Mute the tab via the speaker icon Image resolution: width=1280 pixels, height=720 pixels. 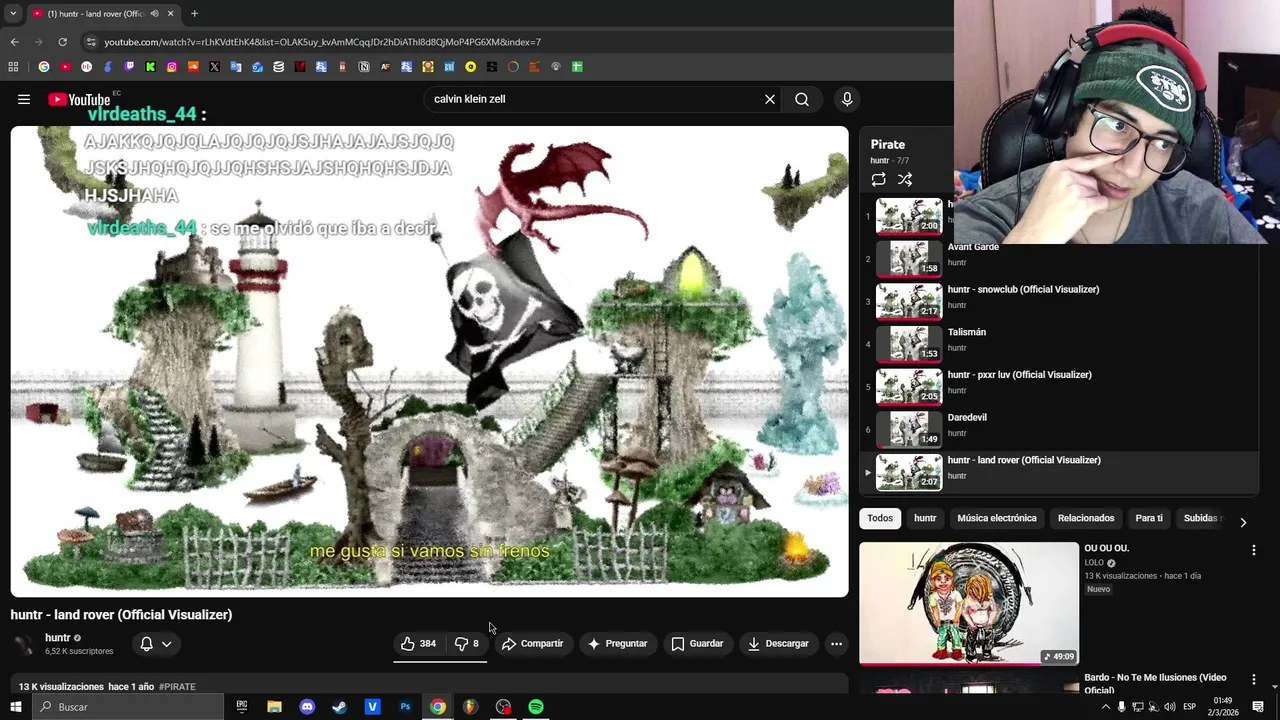coord(154,14)
